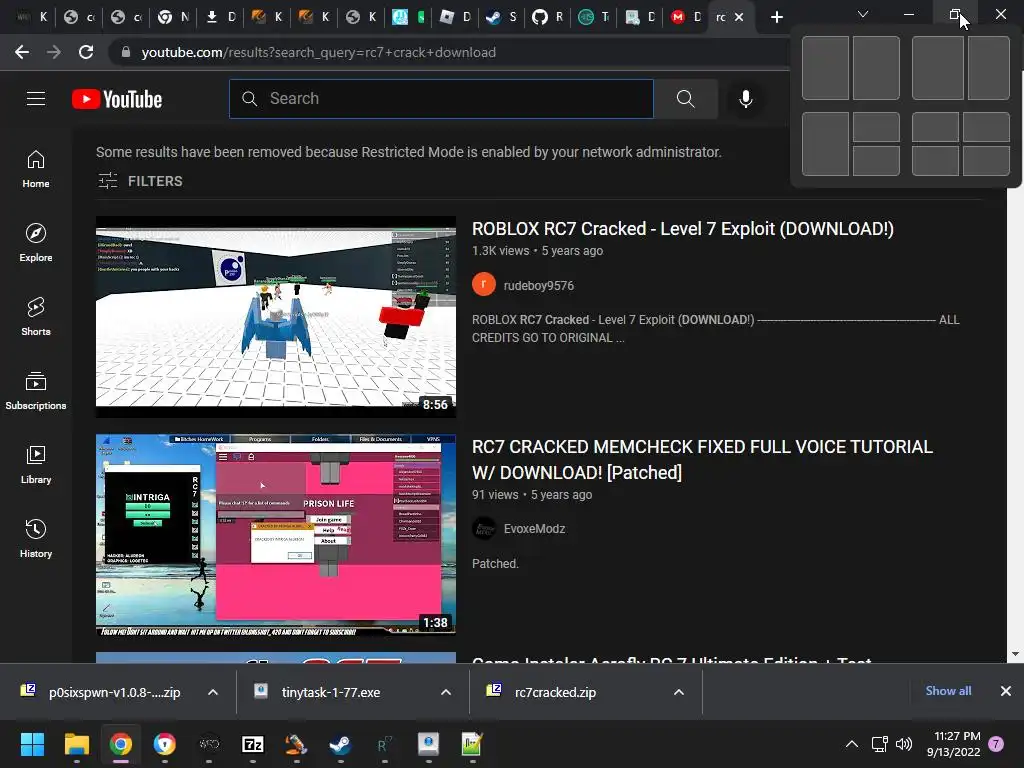Viewport: 1024px width, 768px height.
Task: Switch to the Roblox tab
Action: [456, 17]
